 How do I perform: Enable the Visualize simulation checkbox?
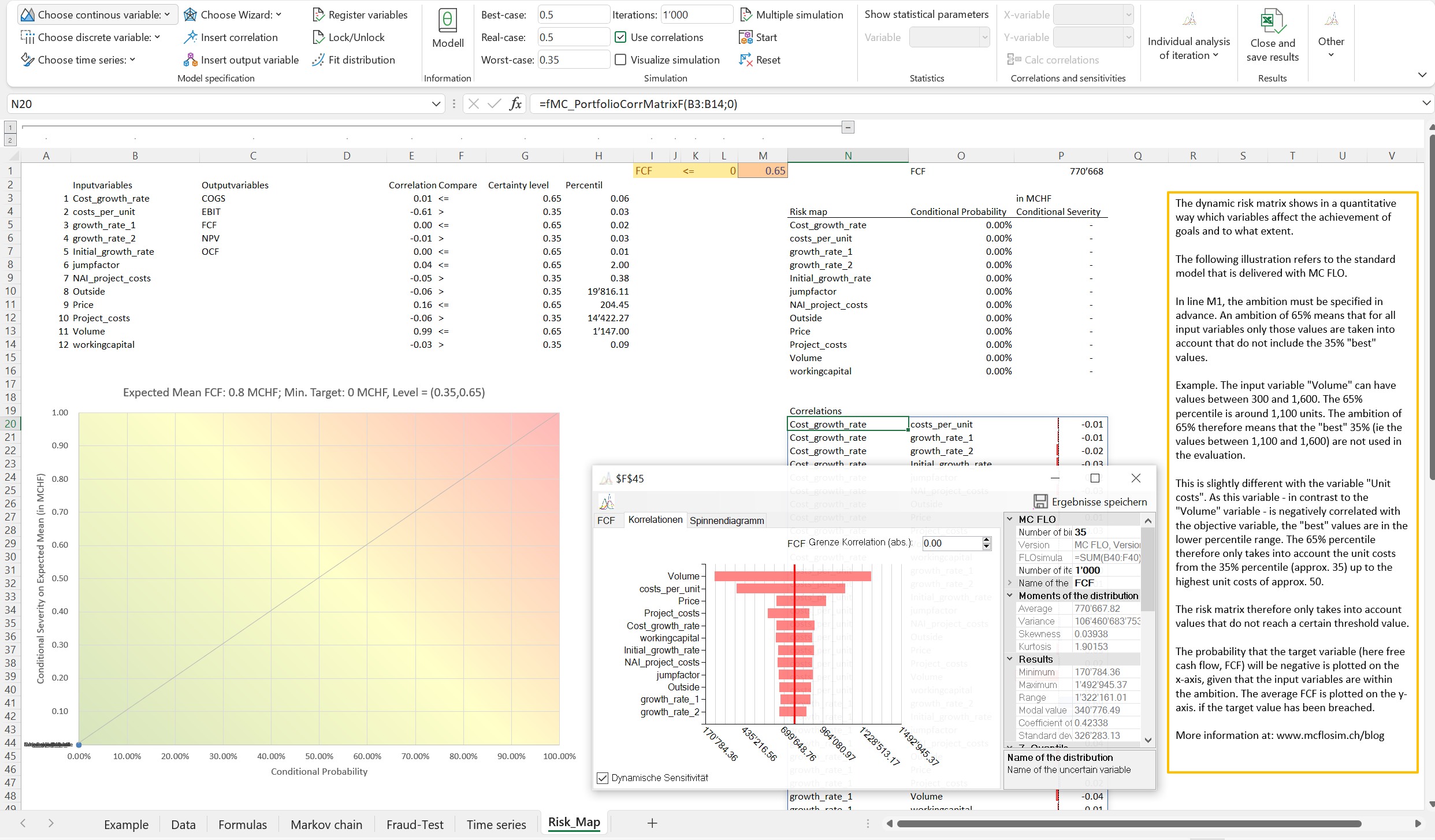[x=620, y=59]
